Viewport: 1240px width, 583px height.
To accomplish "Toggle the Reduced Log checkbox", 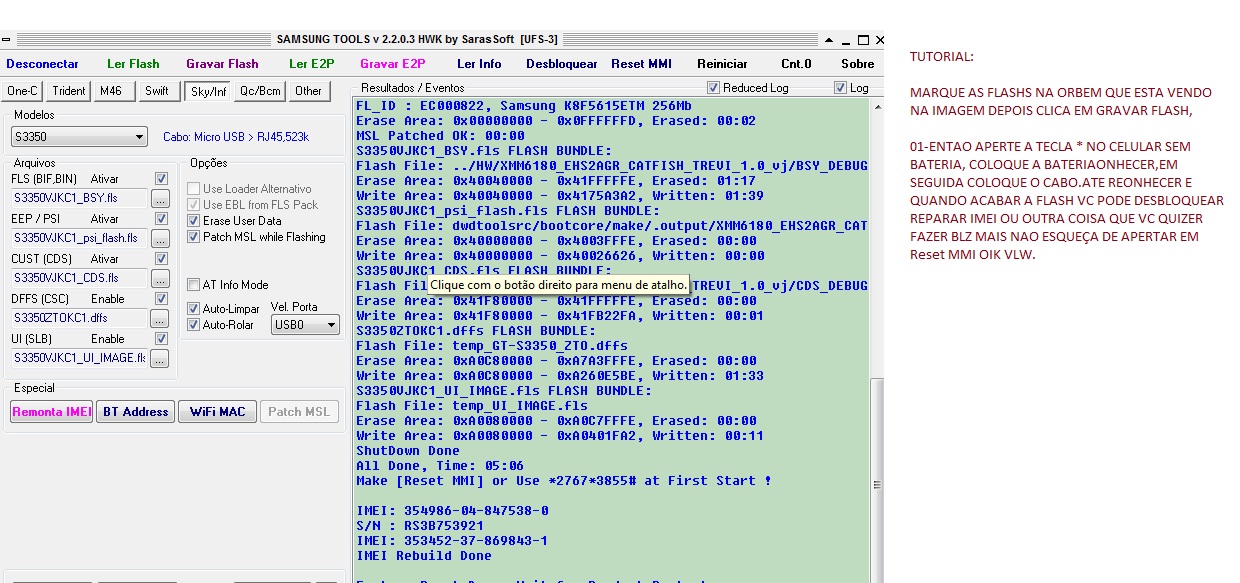I will click(x=713, y=88).
